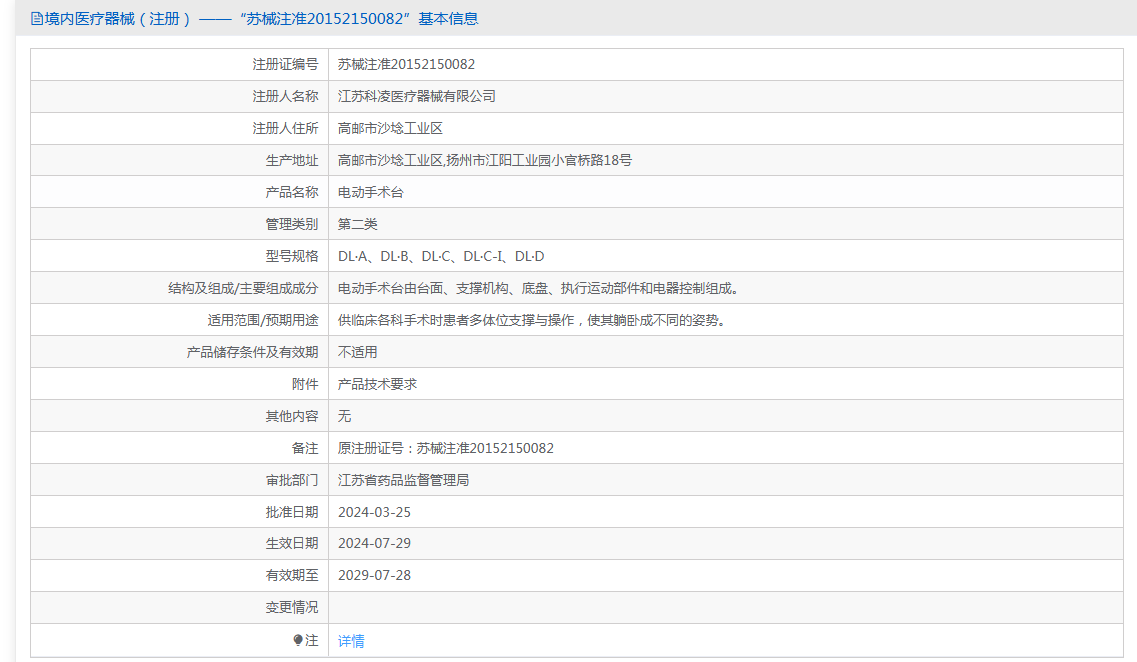Click the 注册人住所 label

[285, 128]
